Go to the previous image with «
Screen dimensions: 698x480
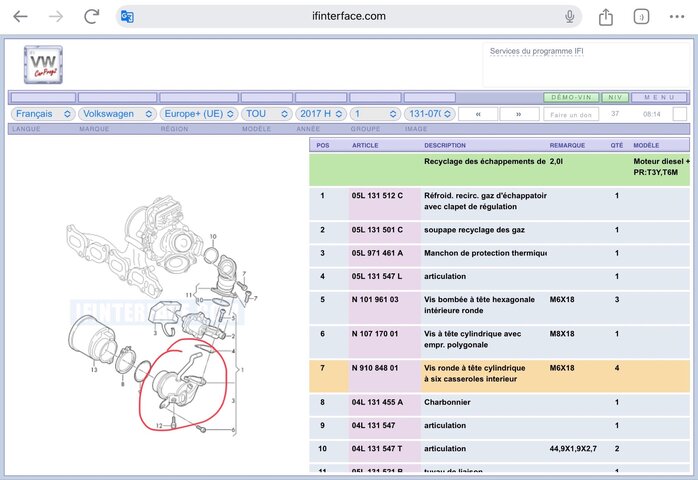[478, 114]
